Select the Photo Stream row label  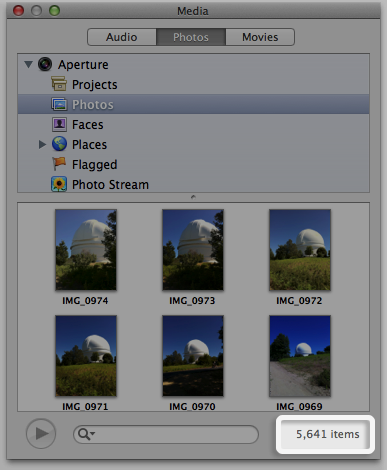[x=110, y=185]
